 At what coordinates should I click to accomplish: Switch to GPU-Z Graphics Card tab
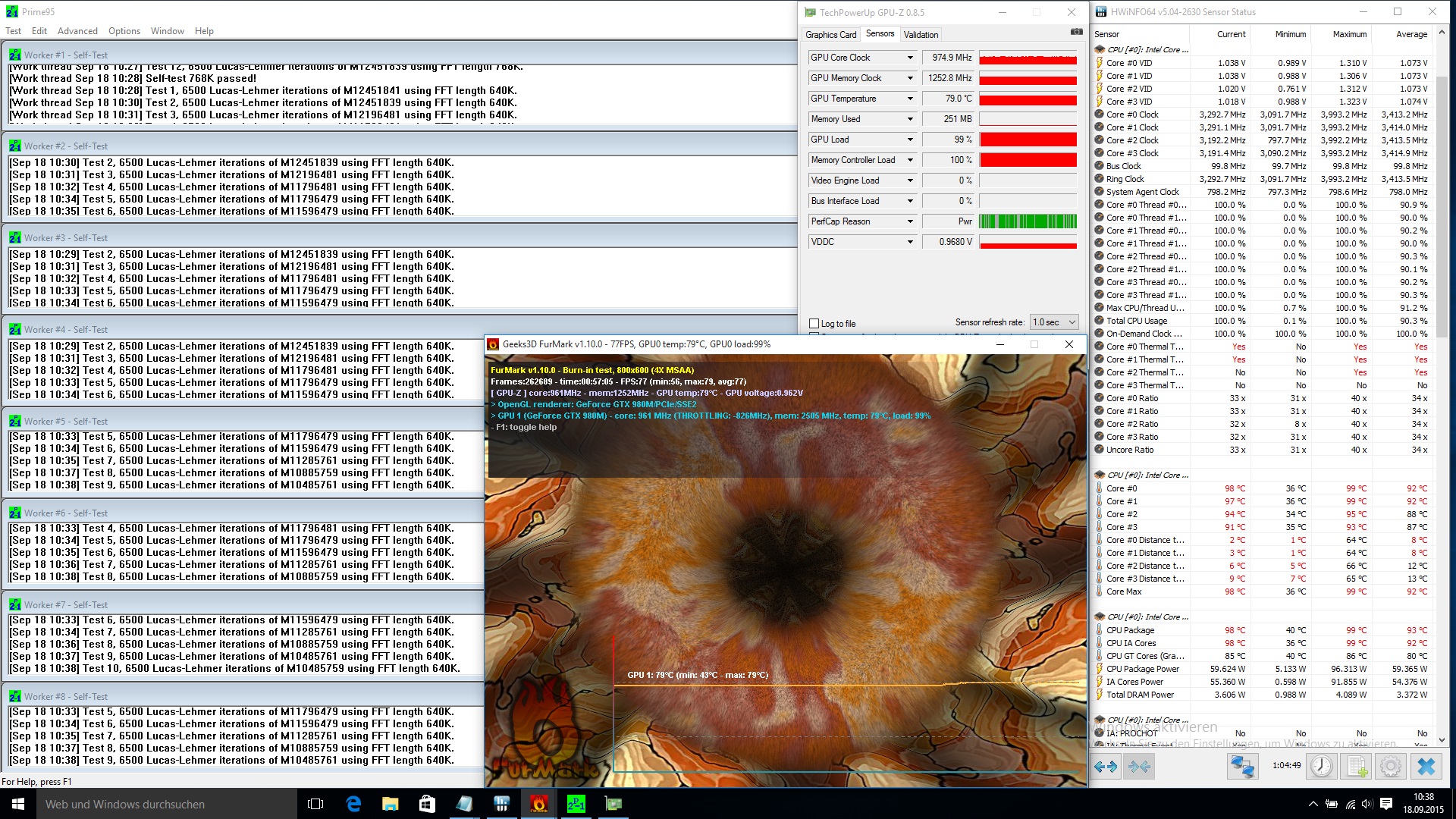coord(830,35)
